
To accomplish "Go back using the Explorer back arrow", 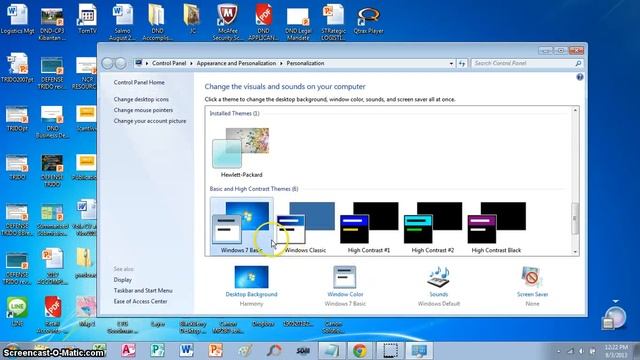I will pyautogui.click(x=107, y=63).
